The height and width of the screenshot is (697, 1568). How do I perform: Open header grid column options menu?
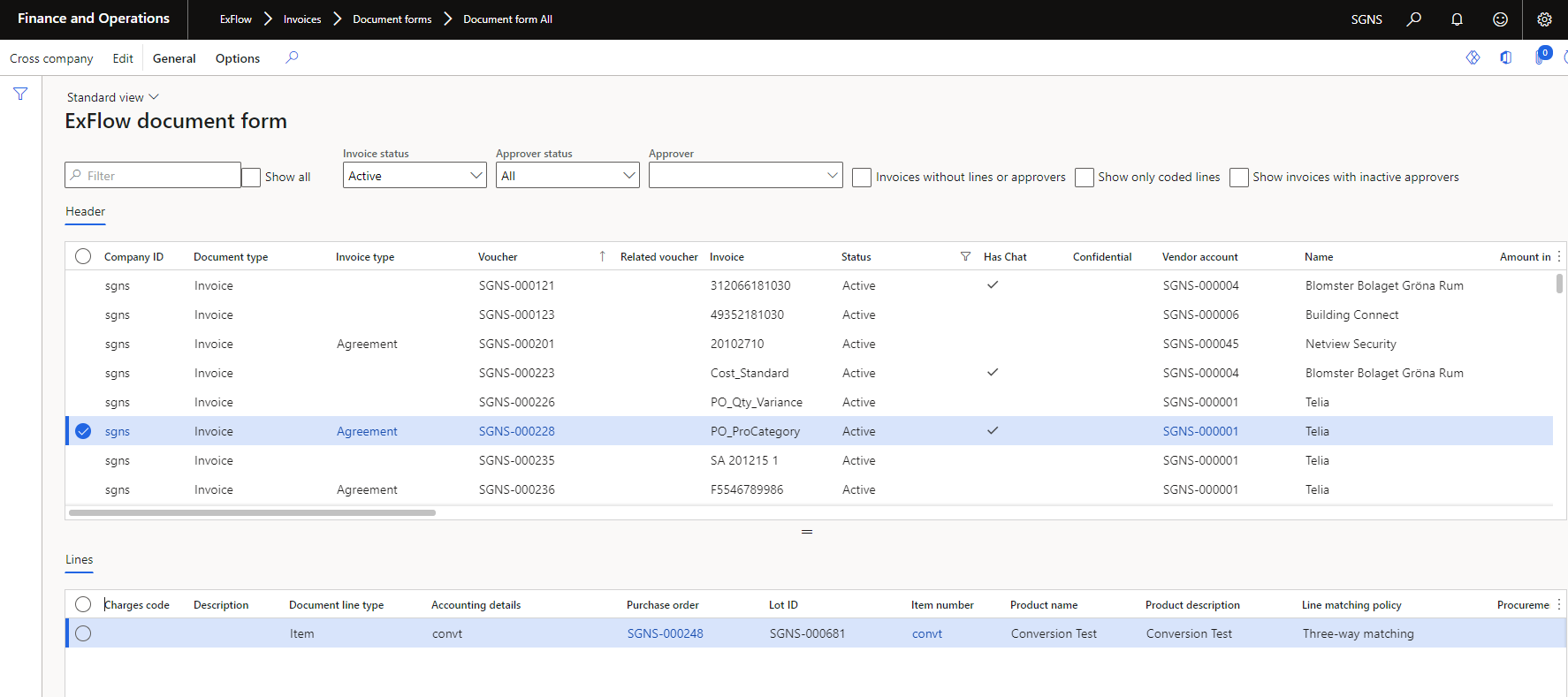1558,256
